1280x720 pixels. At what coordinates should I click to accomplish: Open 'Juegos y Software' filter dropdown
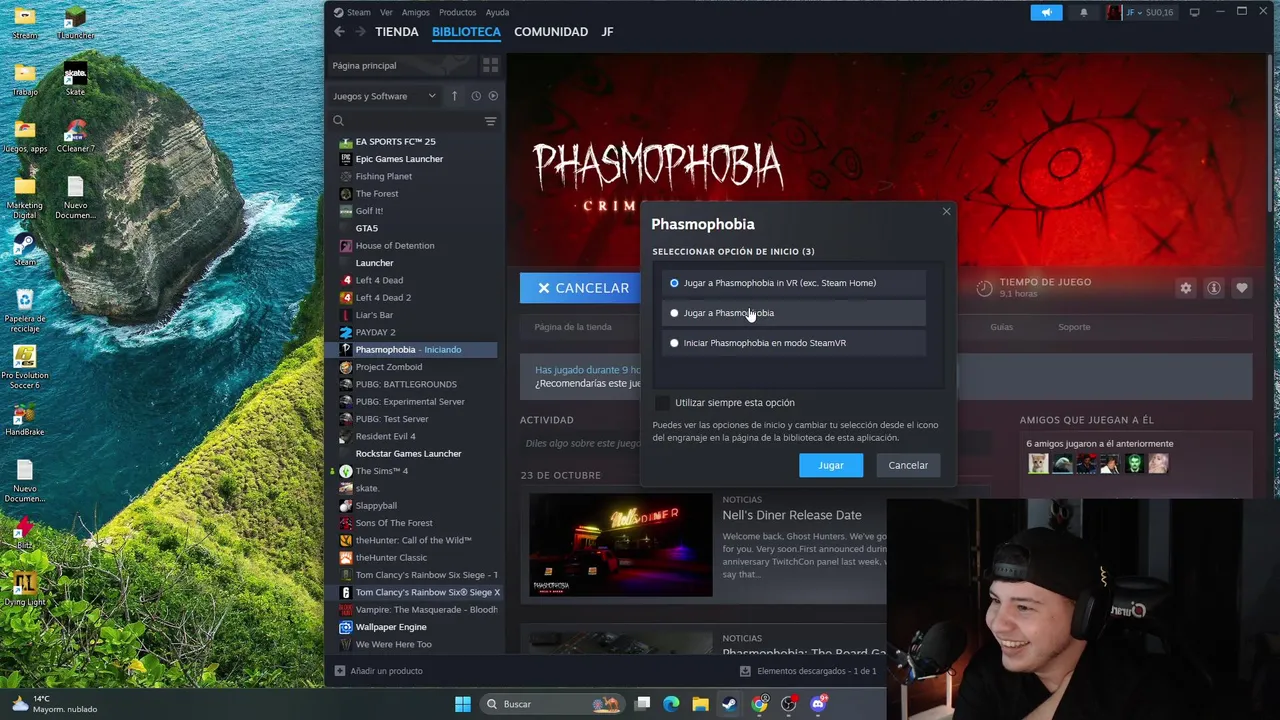tap(385, 96)
